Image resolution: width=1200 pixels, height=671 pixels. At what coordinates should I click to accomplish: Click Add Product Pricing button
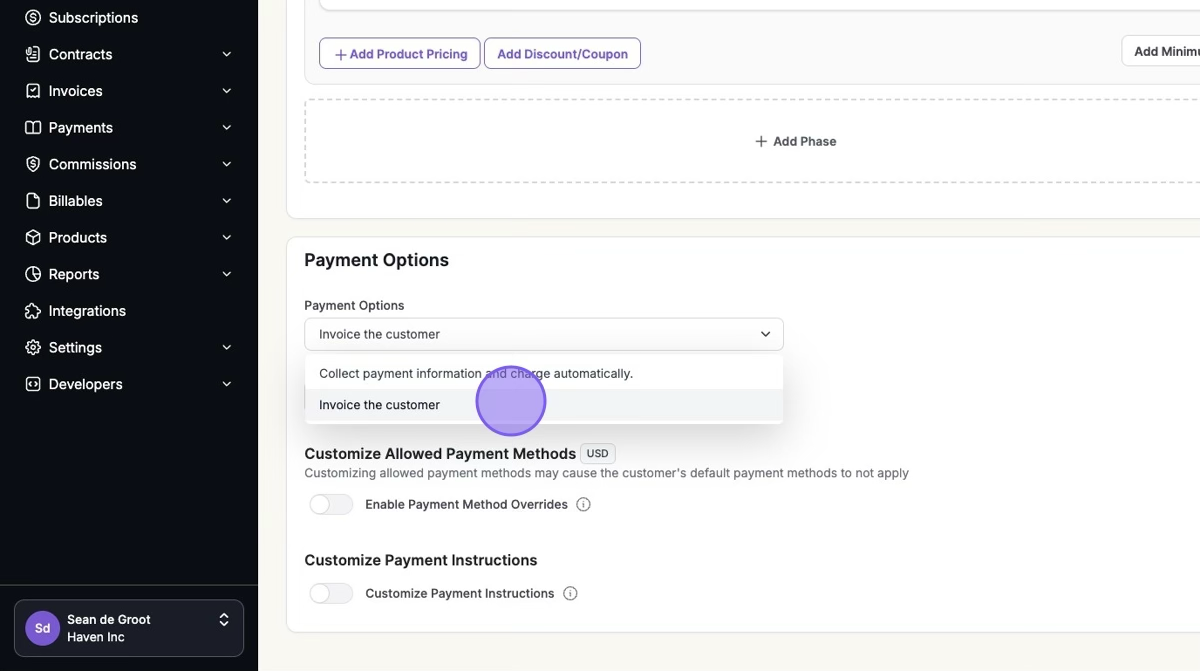pos(400,54)
